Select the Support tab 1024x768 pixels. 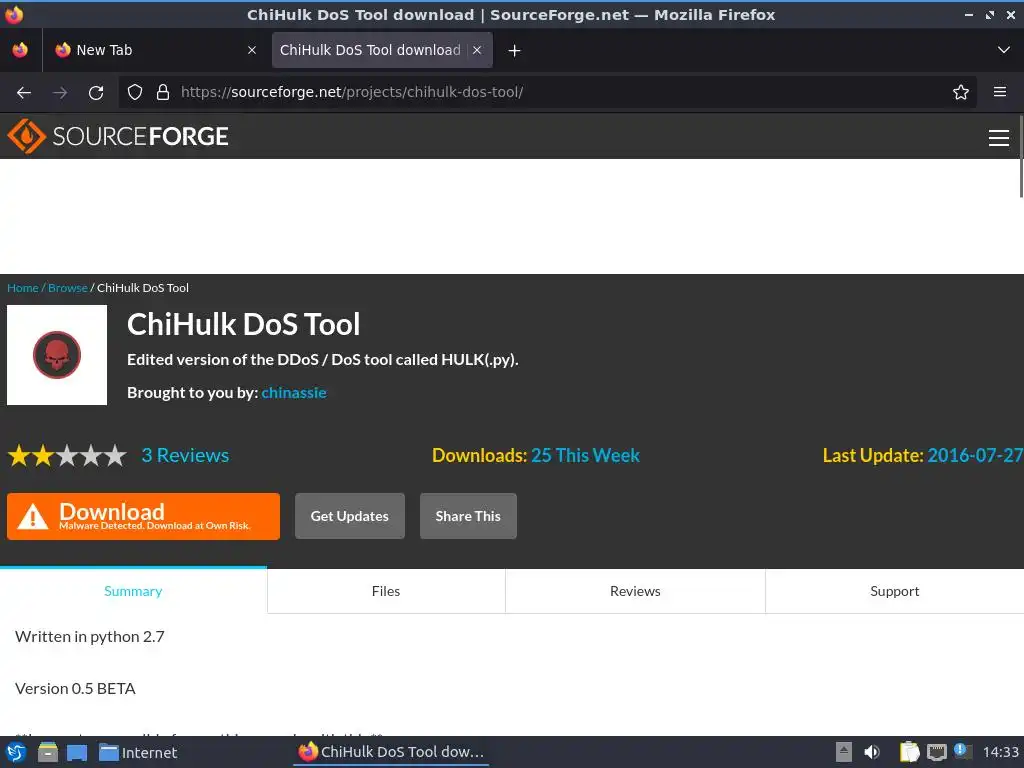[x=894, y=591]
